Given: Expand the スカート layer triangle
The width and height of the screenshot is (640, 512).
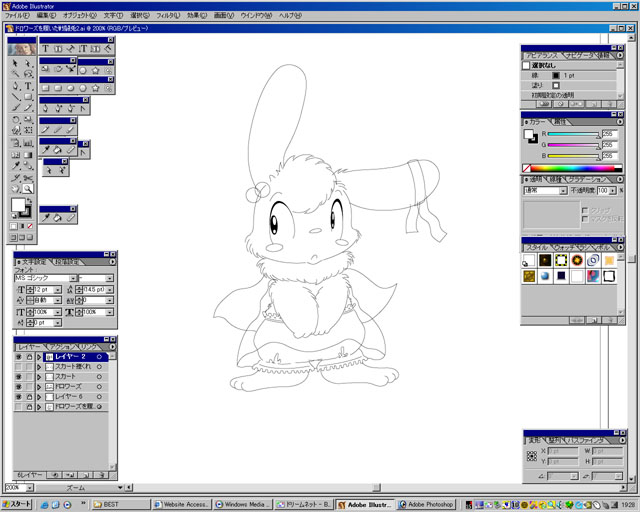Looking at the screenshot, I should point(39,377).
